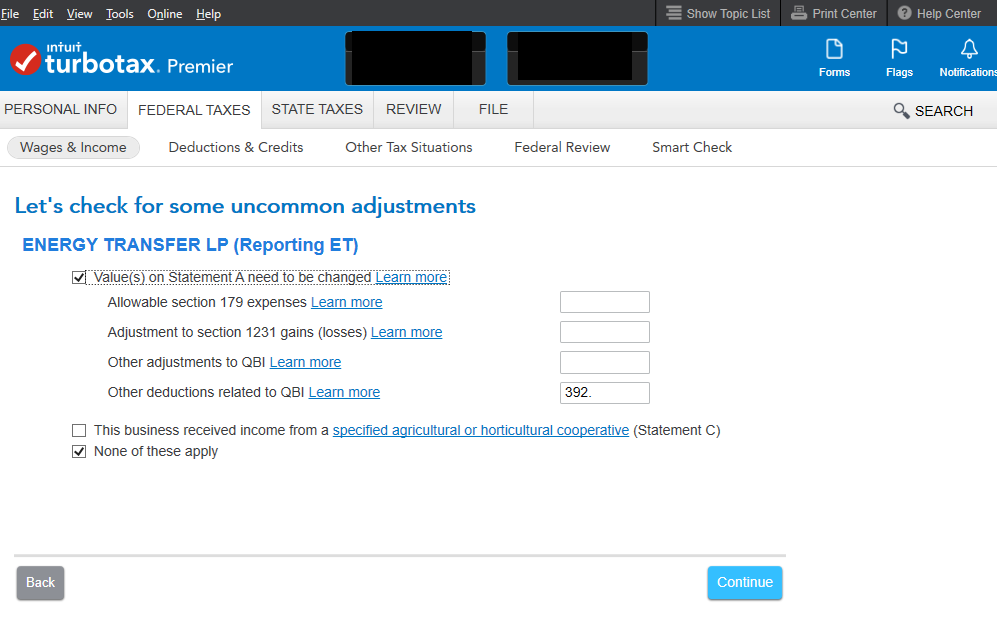Click Learn more for other deductions QBI

(344, 393)
